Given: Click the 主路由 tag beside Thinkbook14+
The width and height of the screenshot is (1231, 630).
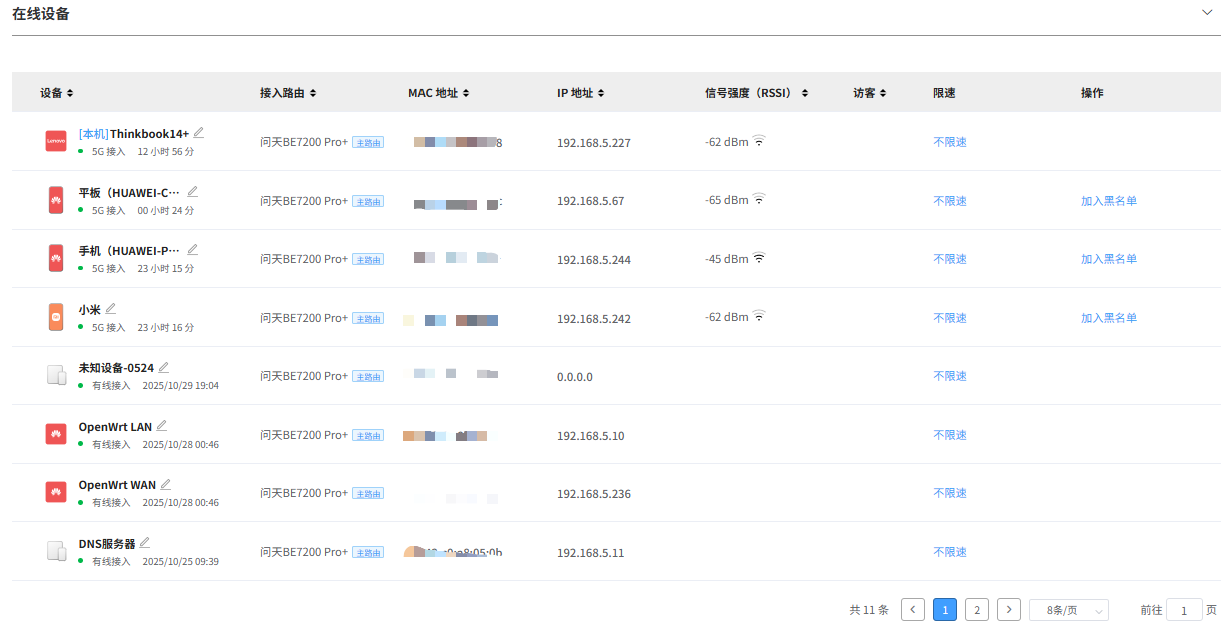Looking at the screenshot, I should [x=367, y=141].
